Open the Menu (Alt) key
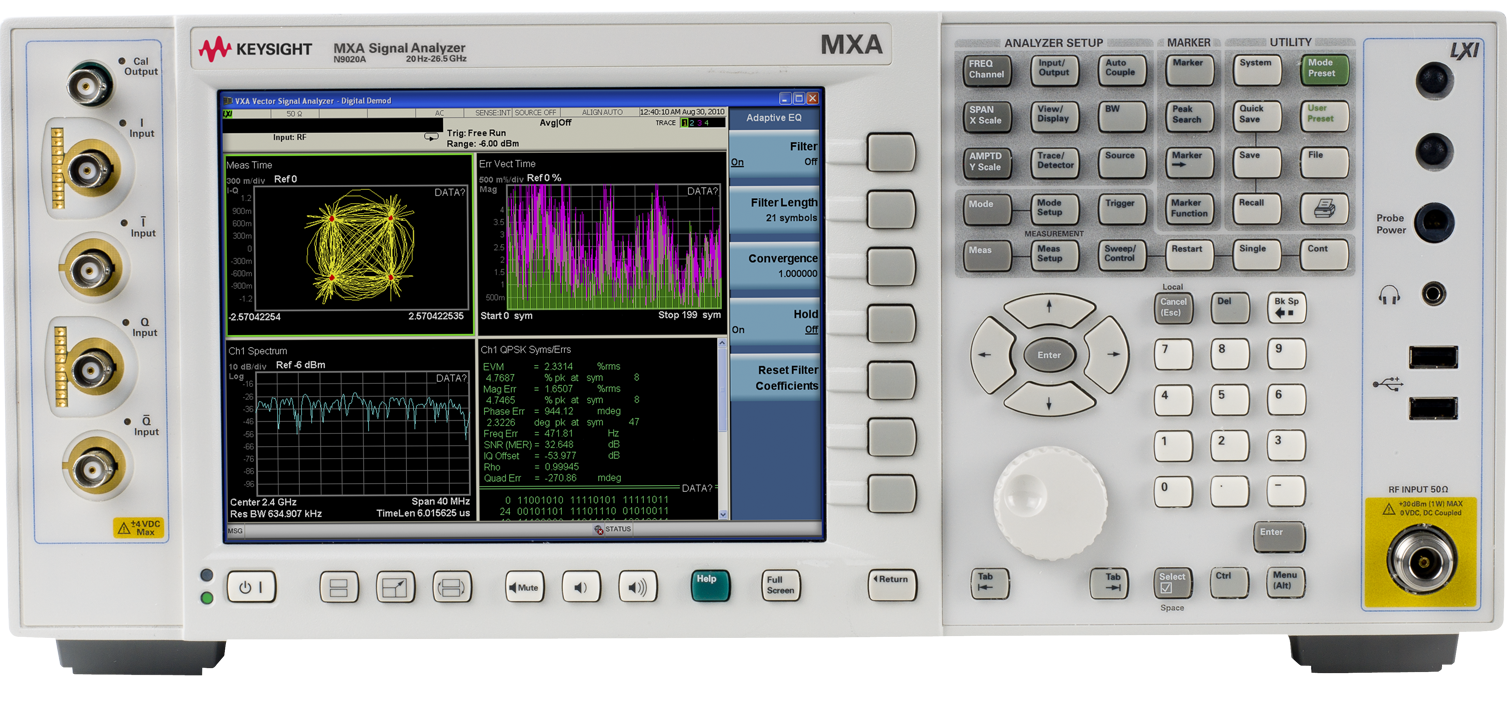Image resolution: width=1508 pixels, height=702 pixels. 1285,581
